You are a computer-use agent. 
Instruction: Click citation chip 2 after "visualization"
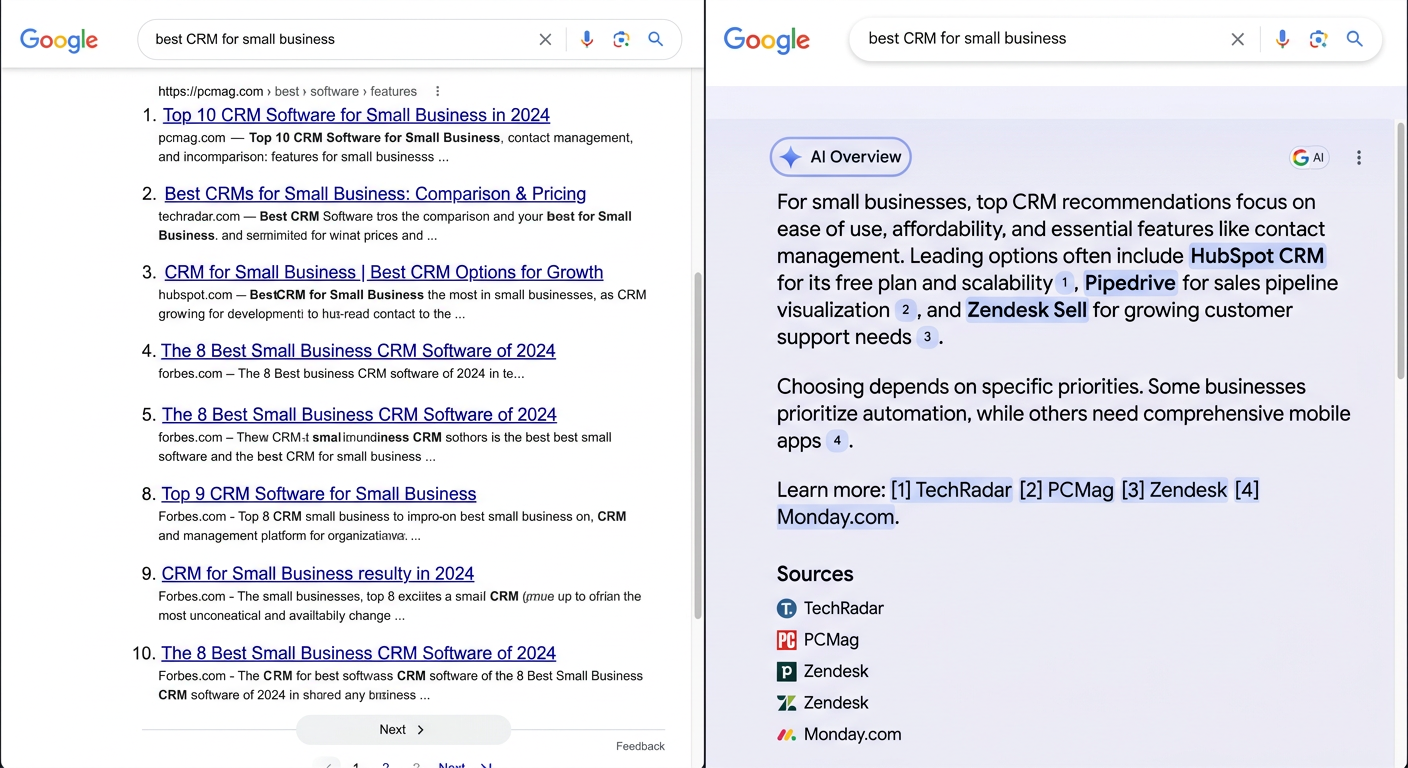[x=905, y=310]
